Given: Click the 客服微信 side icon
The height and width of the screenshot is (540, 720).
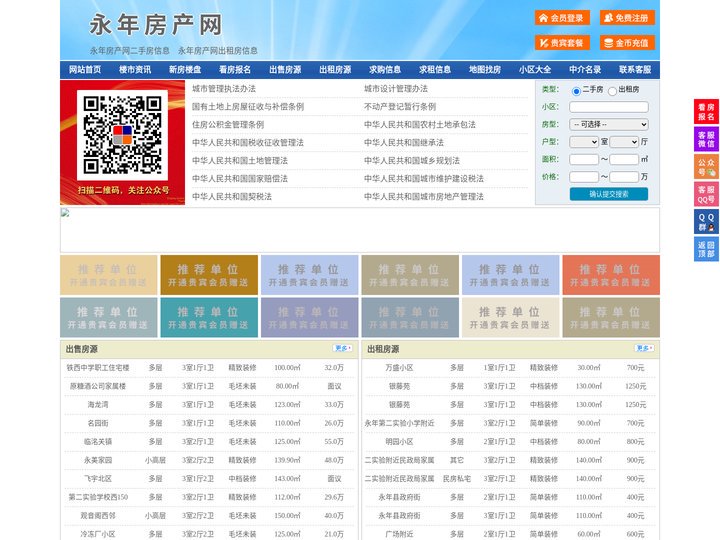Looking at the screenshot, I should click(x=706, y=139).
